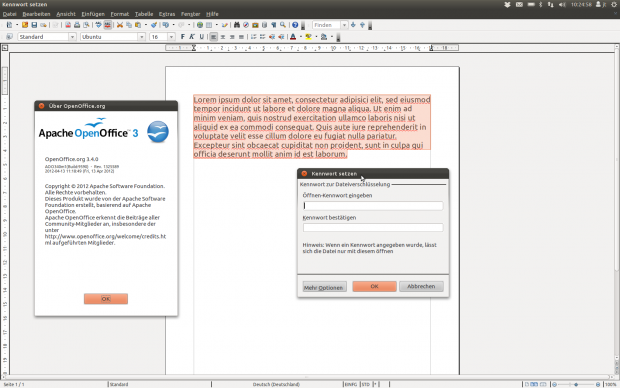This screenshot has height=388, width=620.
Task: Apply font color with the A icon
Action: [293, 37]
